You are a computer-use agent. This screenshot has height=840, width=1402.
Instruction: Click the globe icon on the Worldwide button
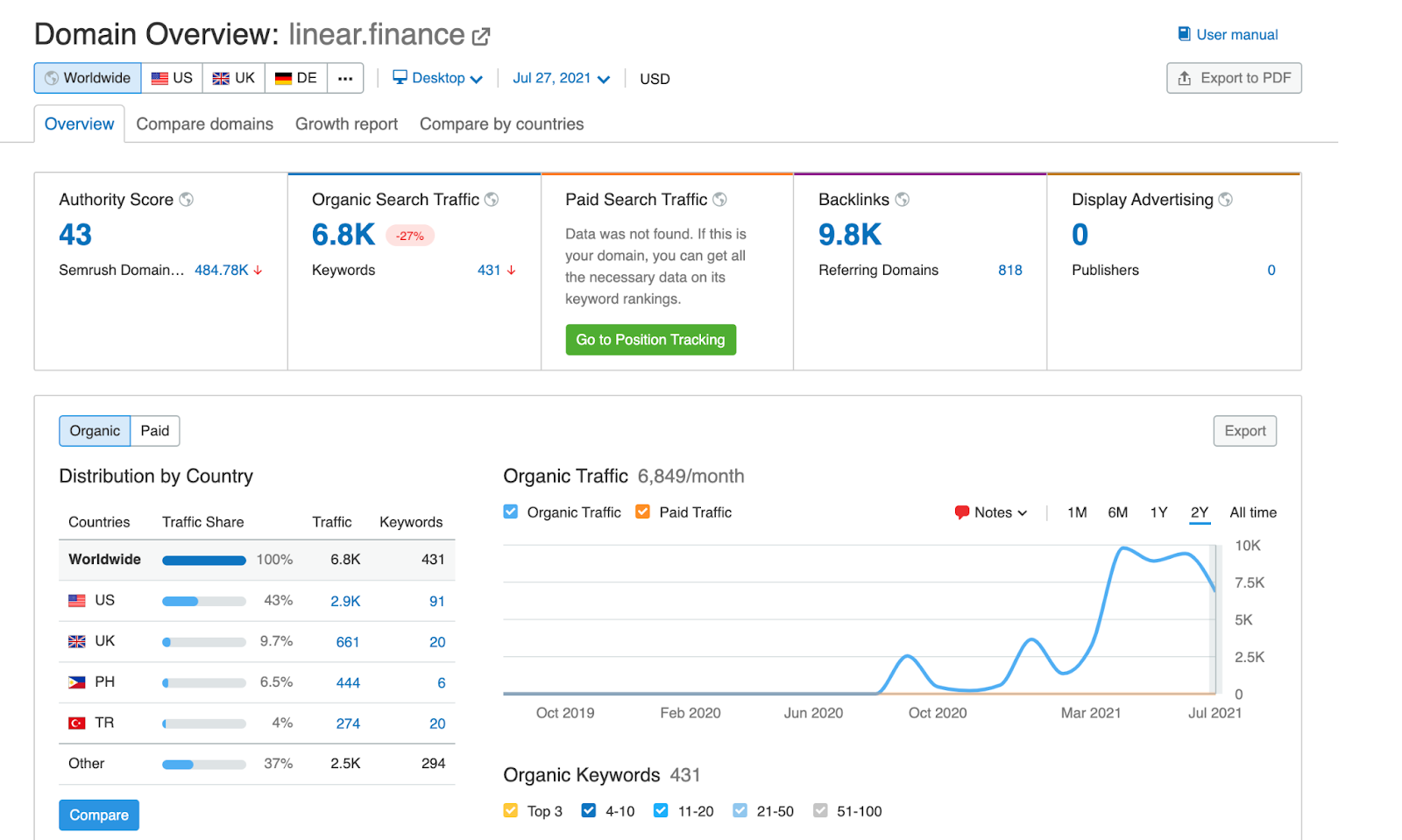(x=52, y=78)
